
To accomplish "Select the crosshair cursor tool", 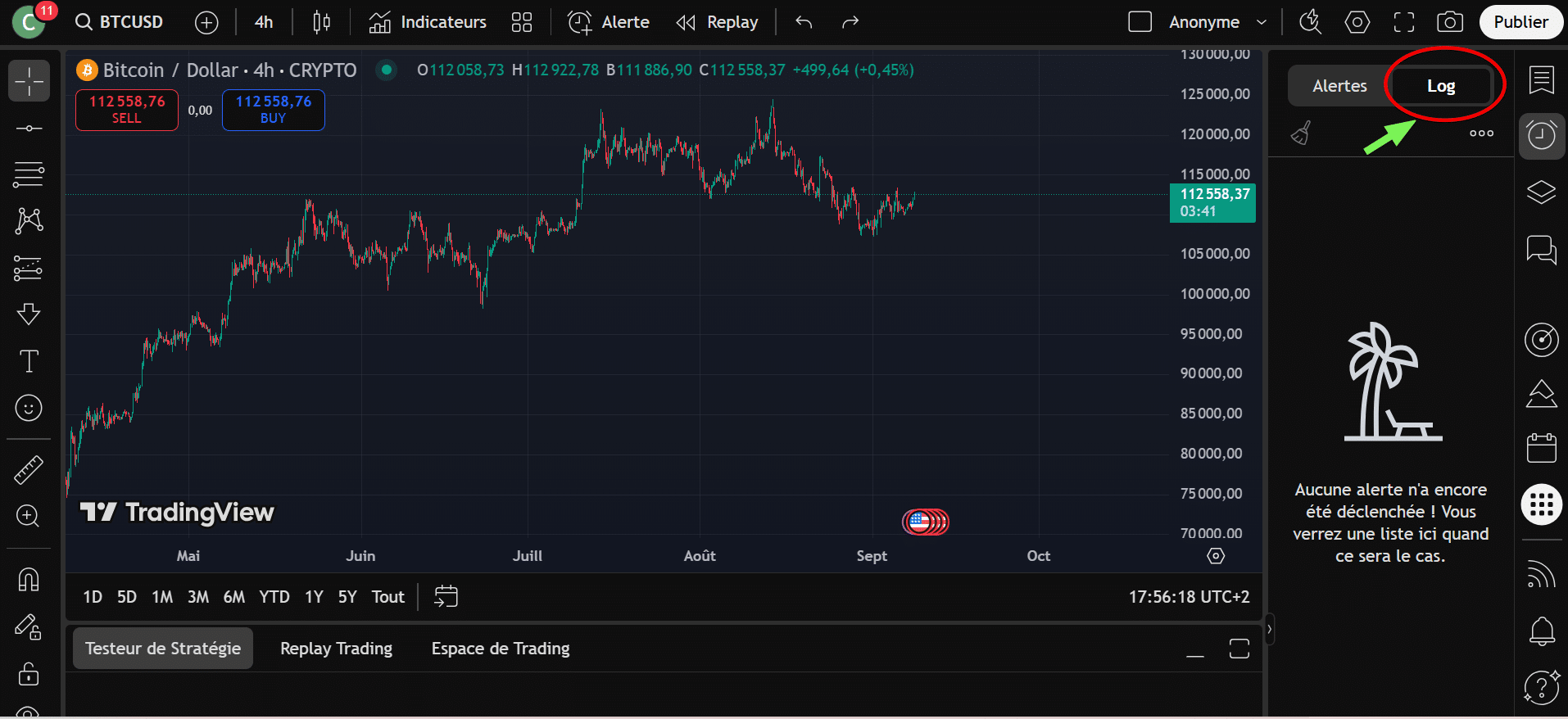I will [29, 81].
